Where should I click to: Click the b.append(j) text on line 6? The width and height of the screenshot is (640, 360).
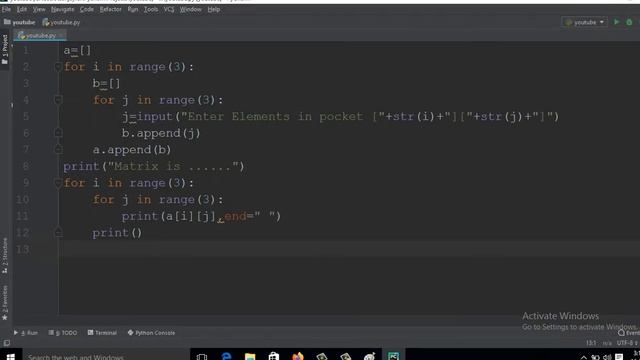click(161, 133)
